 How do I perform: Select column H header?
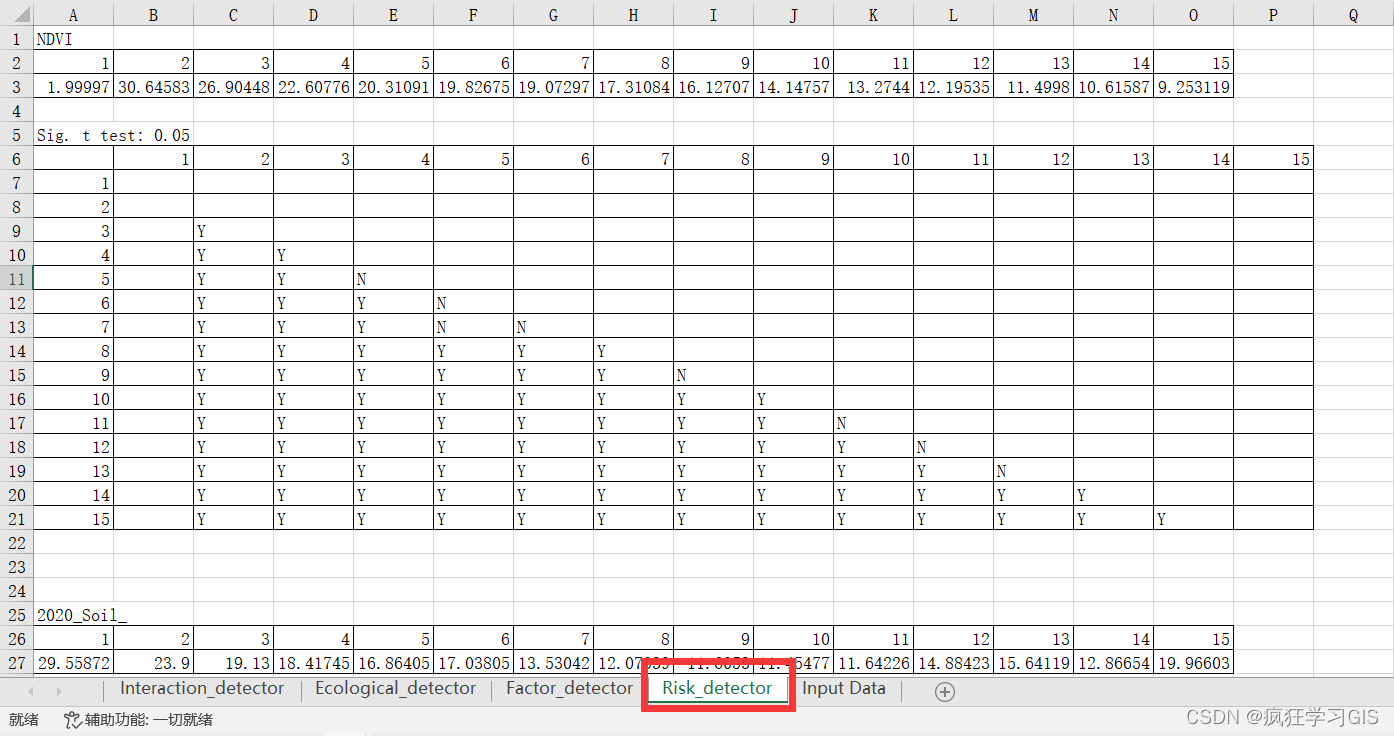click(x=634, y=15)
